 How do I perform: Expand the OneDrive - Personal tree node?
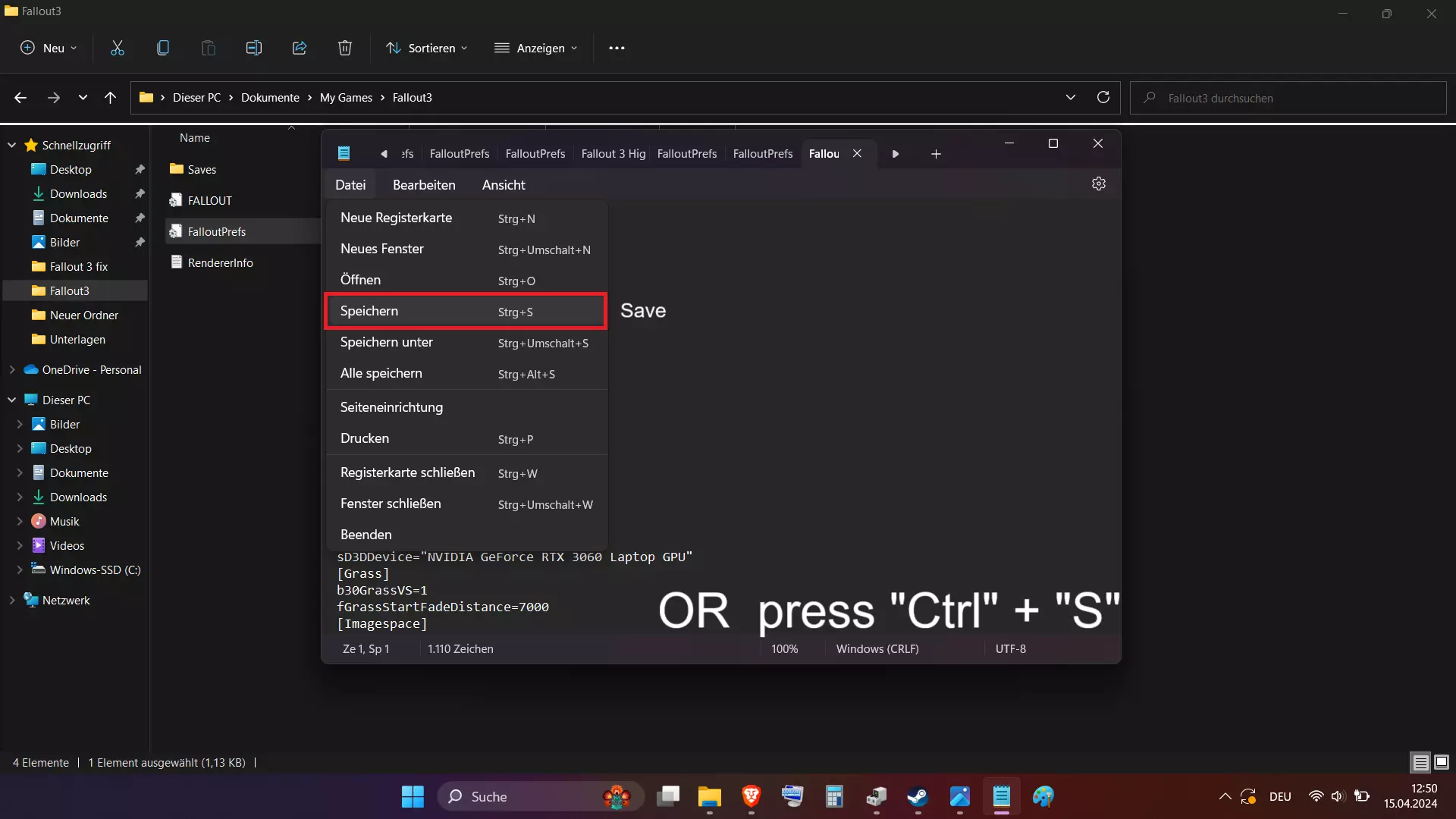point(12,370)
